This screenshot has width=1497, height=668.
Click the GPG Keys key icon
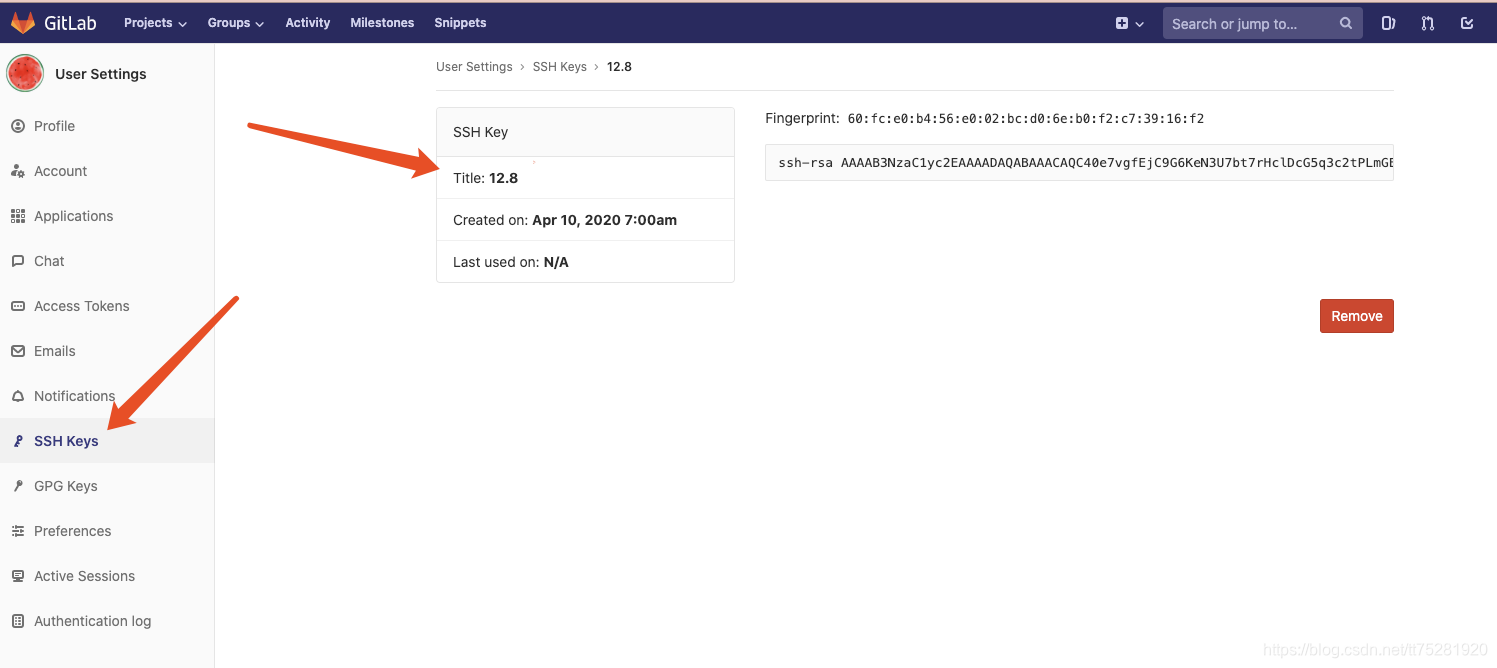pos(17,486)
